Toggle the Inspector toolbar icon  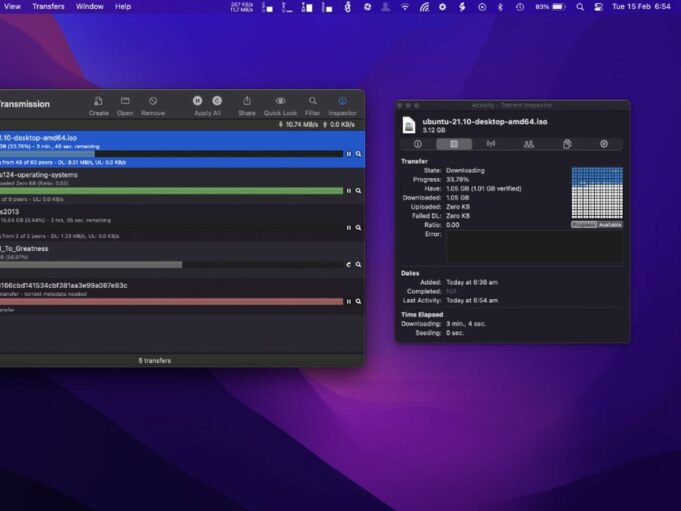coord(342,101)
